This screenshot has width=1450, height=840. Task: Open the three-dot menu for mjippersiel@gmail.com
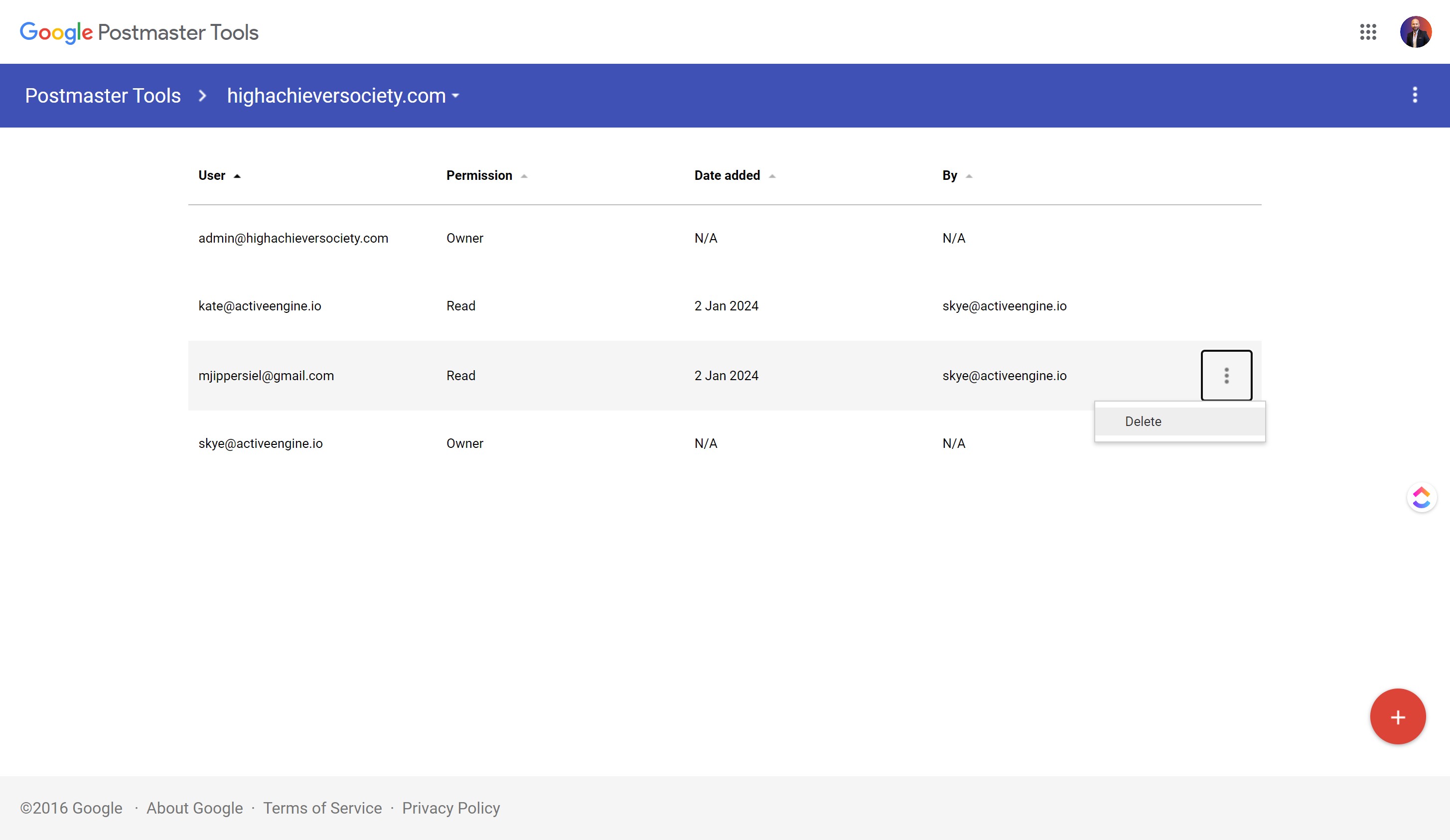coord(1226,375)
